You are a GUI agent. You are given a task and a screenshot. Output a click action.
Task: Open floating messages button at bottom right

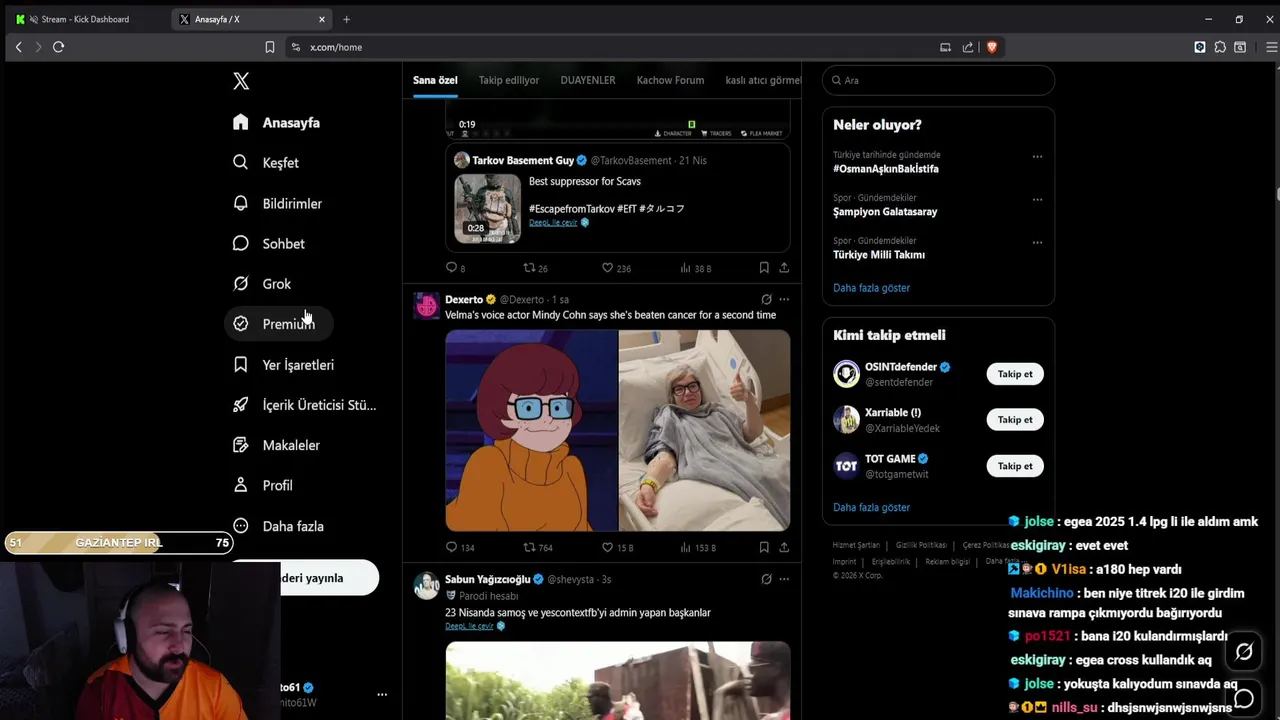click(x=1244, y=698)
